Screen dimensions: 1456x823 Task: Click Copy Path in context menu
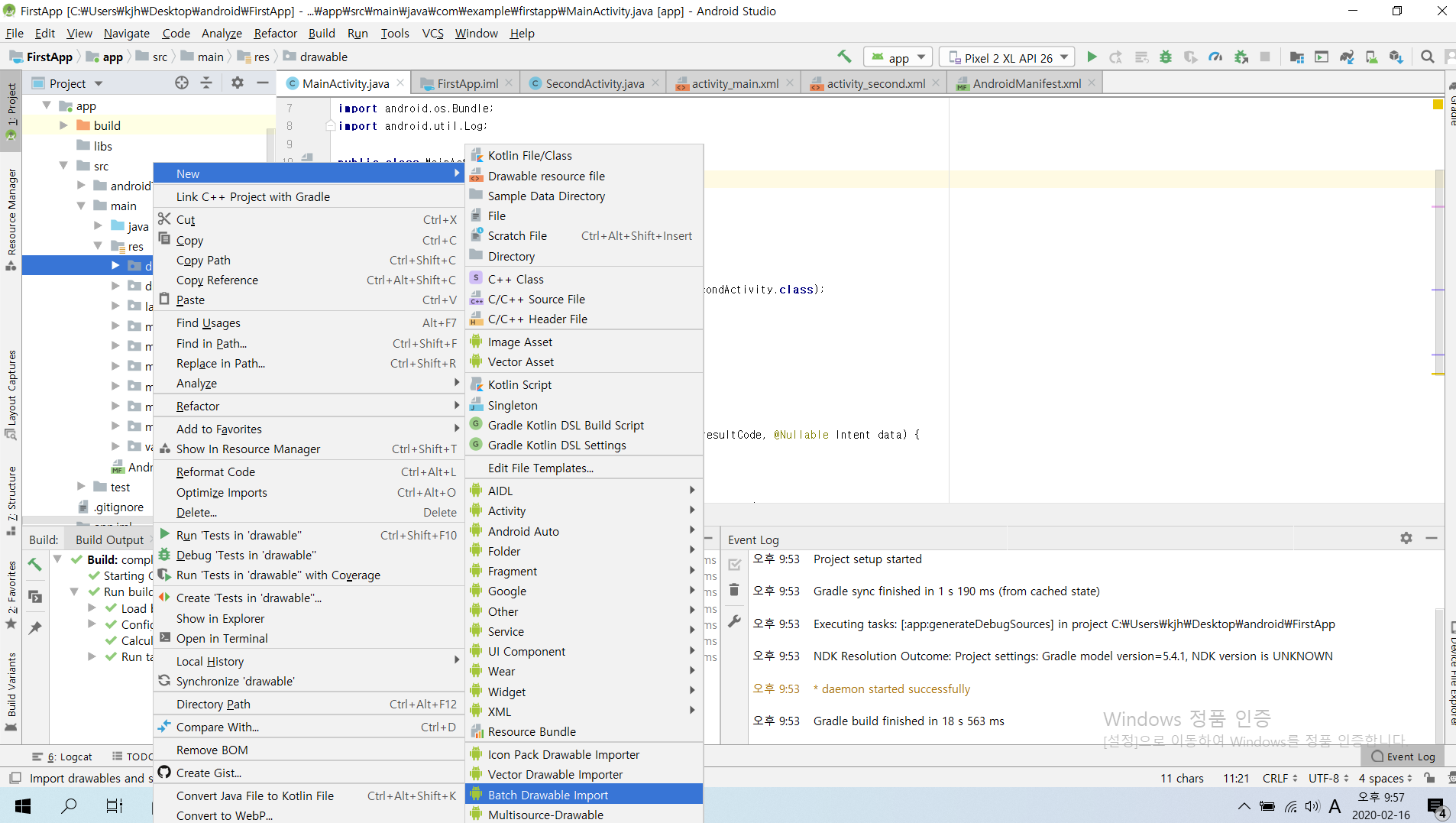(x=309, y=260)
